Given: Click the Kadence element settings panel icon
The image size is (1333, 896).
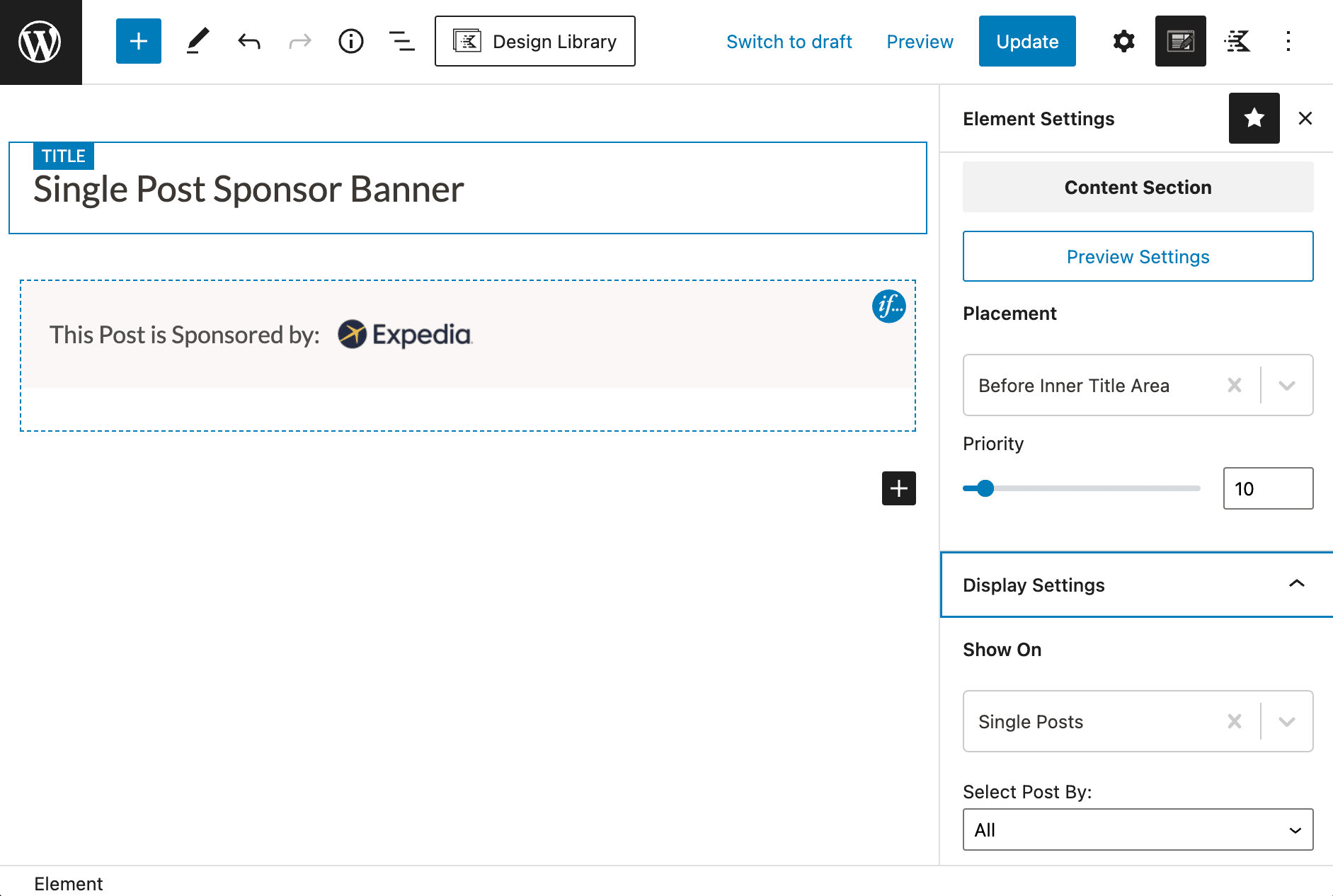Looking at the screenshot, I should [1180, 41].
